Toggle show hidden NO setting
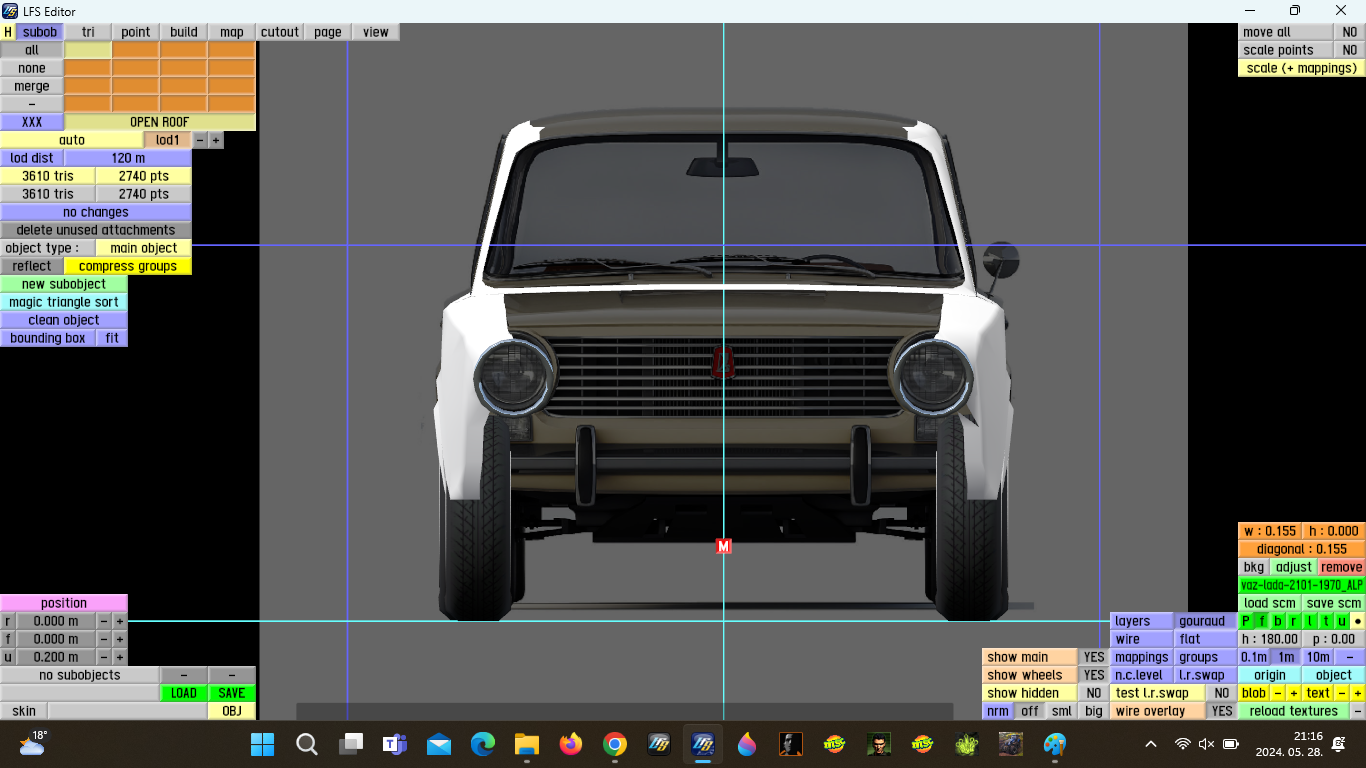This screenshot has width=1366, height=768. [1094, 693]
